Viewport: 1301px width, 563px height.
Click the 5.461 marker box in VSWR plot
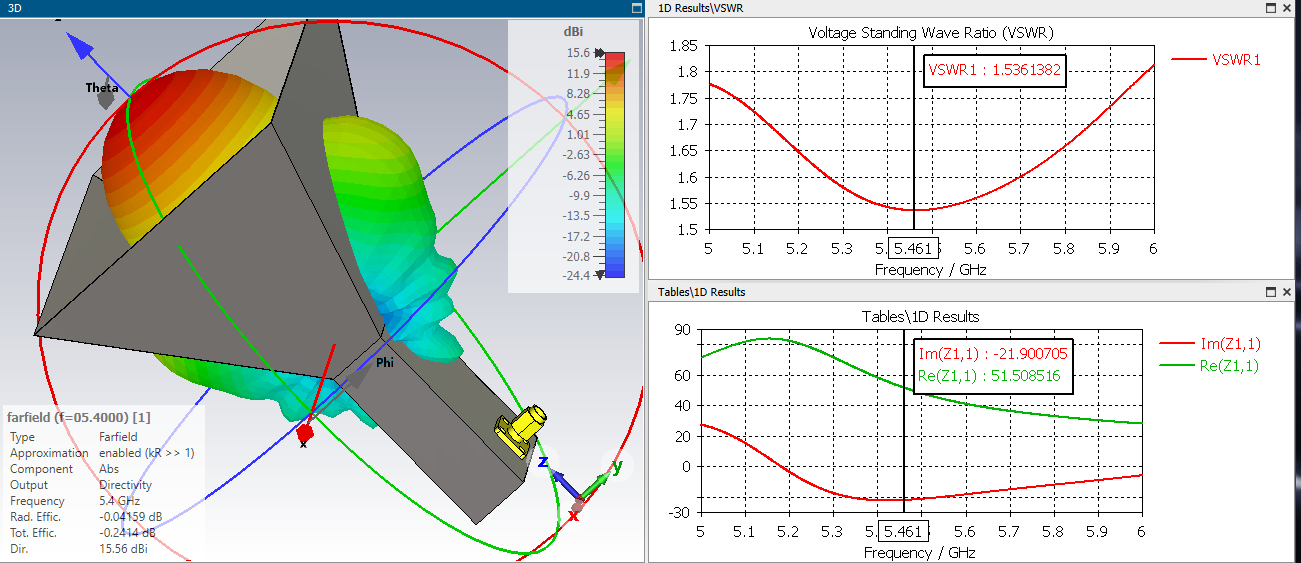click(x=914, y=247)
